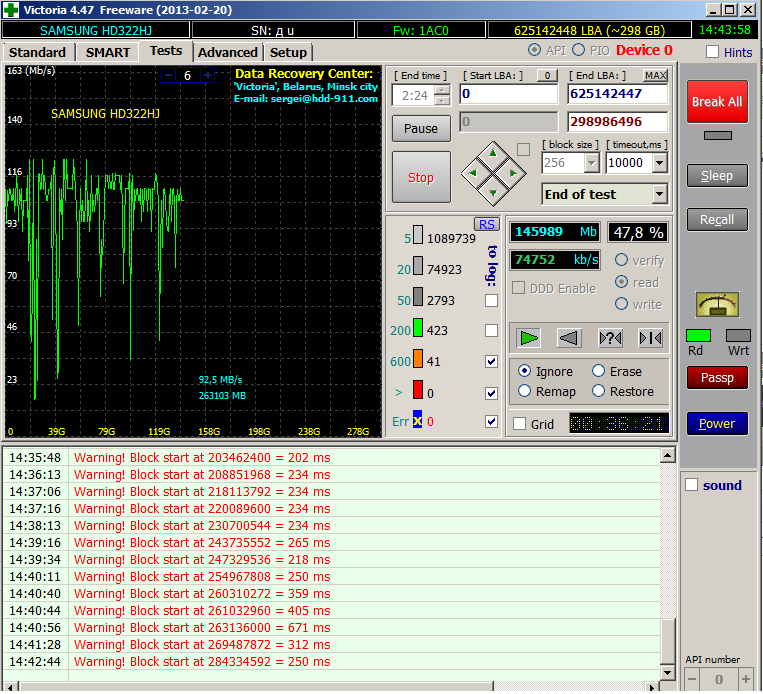This screenshot has height=694, width=763.
Task: Click the MAX End LBA button
Action: 655,75
